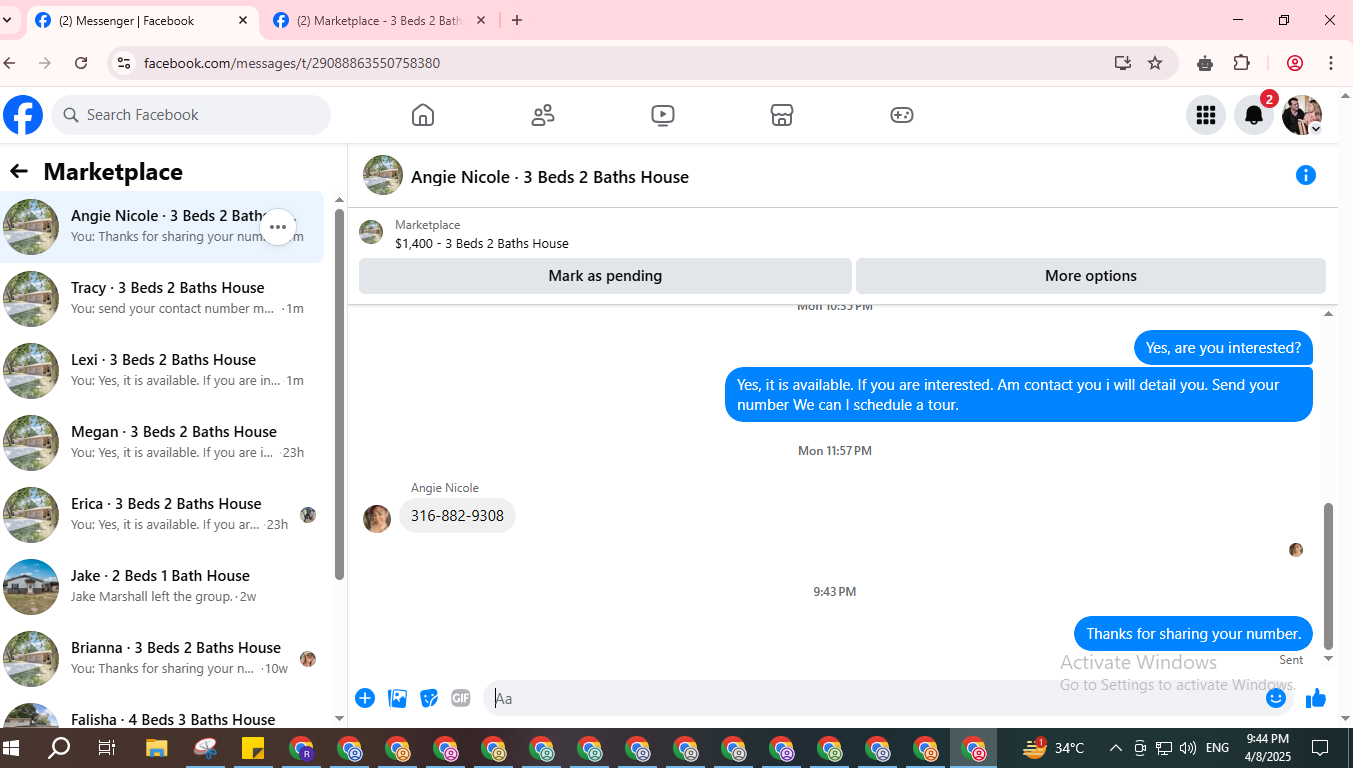
Task: Open Jake 2 Beds 1 Bath conversation
Action: [x=162, y=587]
